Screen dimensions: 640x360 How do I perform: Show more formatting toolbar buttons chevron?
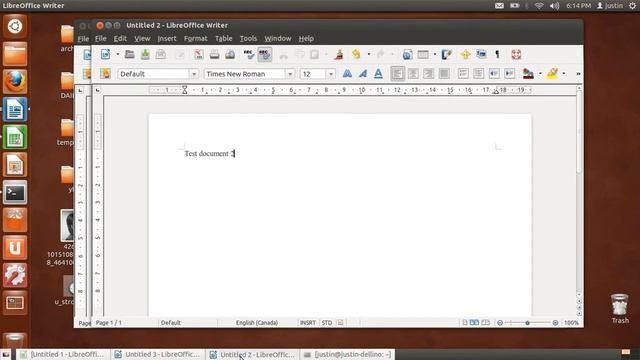pos(578,74)
